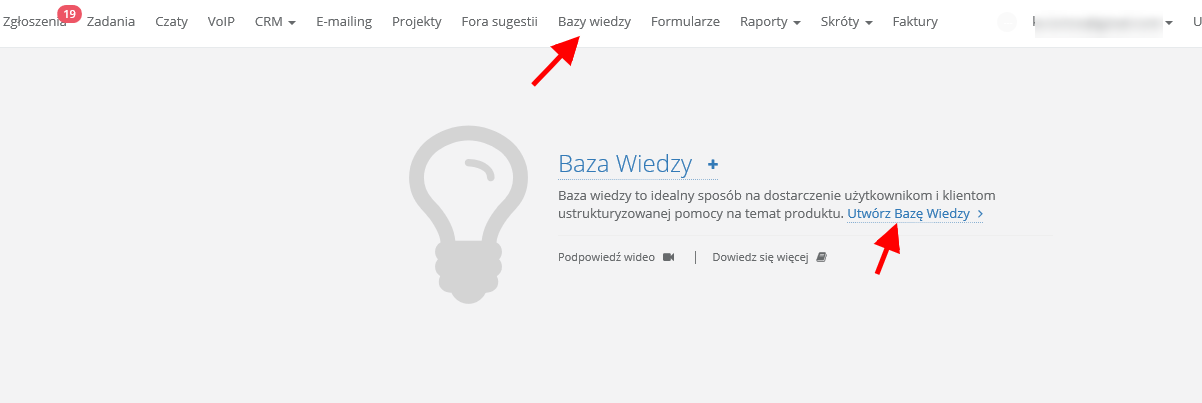The image size is (1202, 403).
Task: Navigate to E-mailing
Action: coord(344,21)
